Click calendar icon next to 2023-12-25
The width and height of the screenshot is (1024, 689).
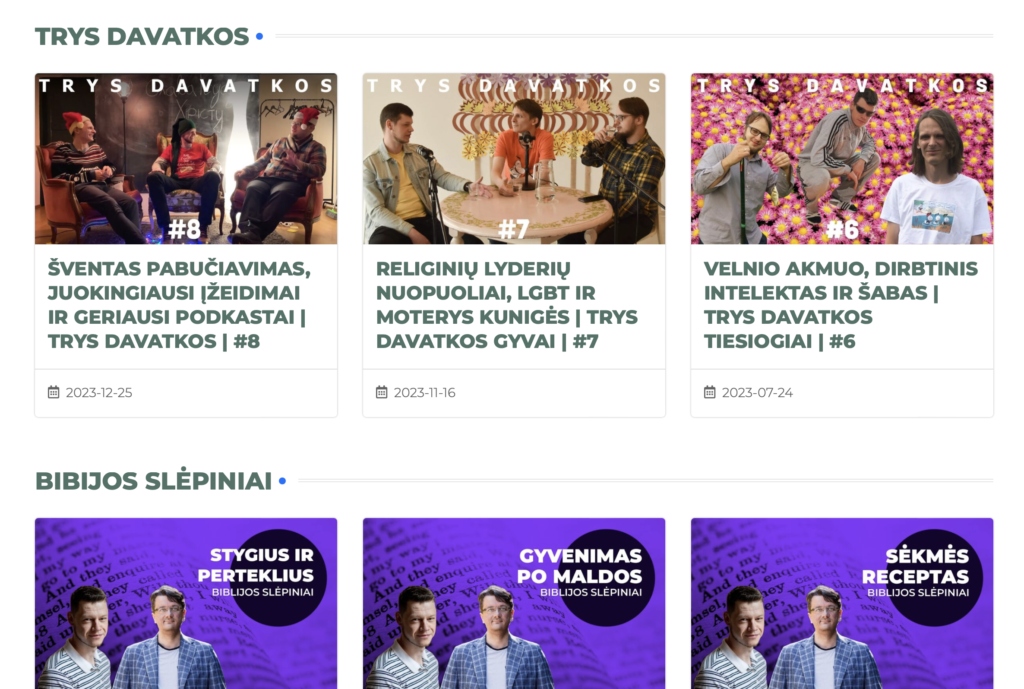tap(54, 392)
